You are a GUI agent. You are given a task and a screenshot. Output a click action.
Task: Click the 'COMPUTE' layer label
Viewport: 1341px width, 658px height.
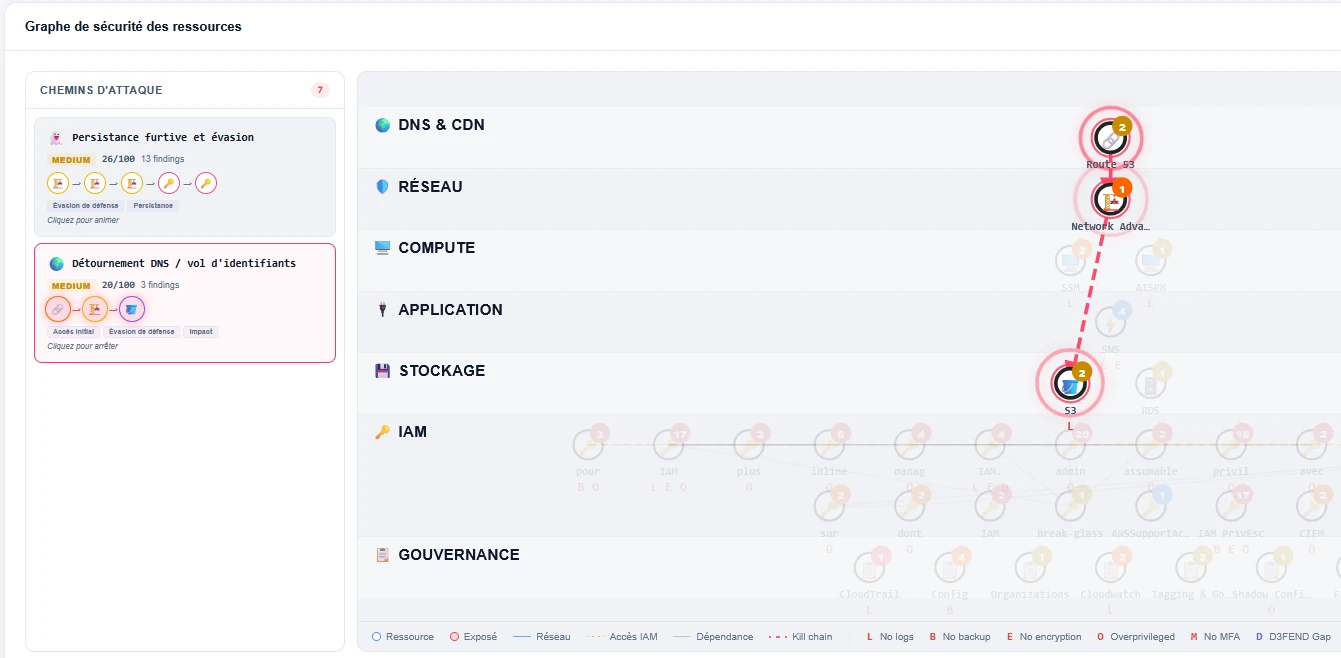tap(437, 248)
